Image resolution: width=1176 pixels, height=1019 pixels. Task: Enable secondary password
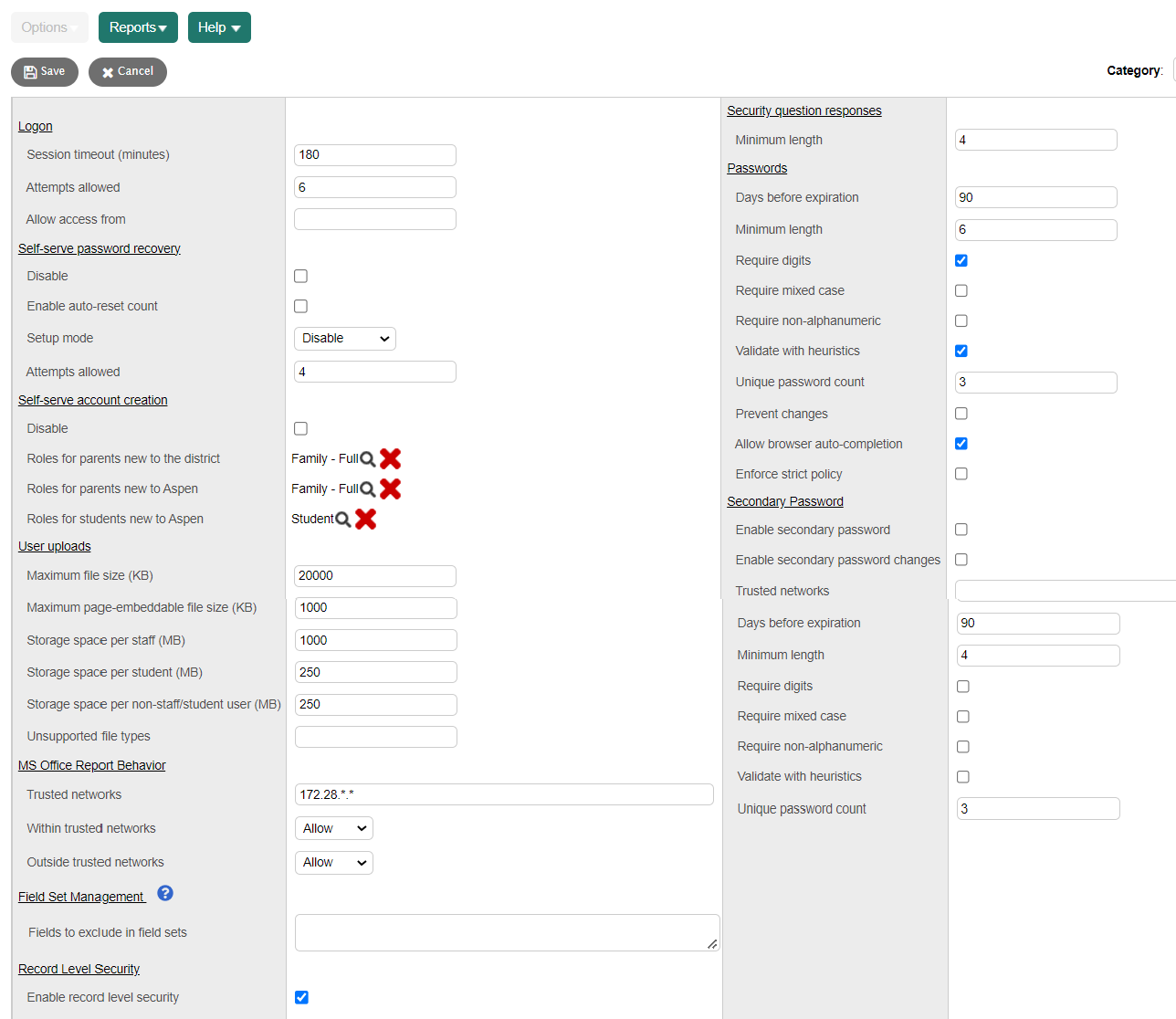(x=961, y=529)
